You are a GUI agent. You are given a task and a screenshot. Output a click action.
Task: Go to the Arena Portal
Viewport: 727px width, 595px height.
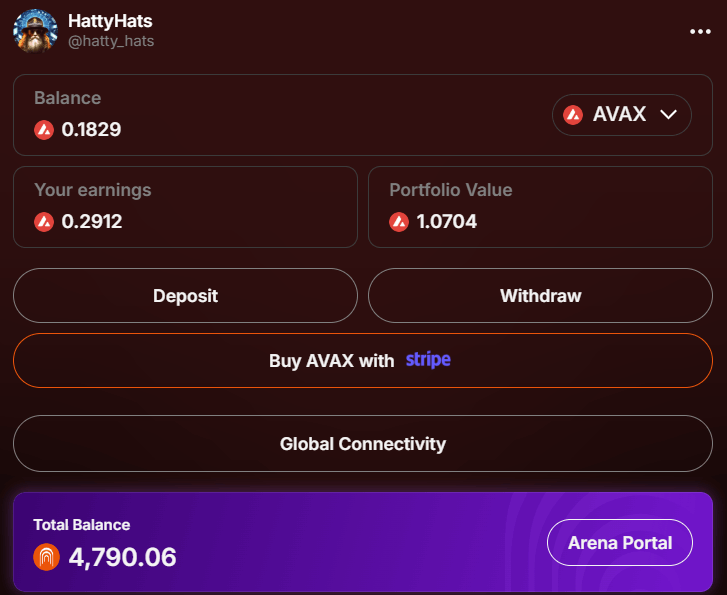pos(620,543)
